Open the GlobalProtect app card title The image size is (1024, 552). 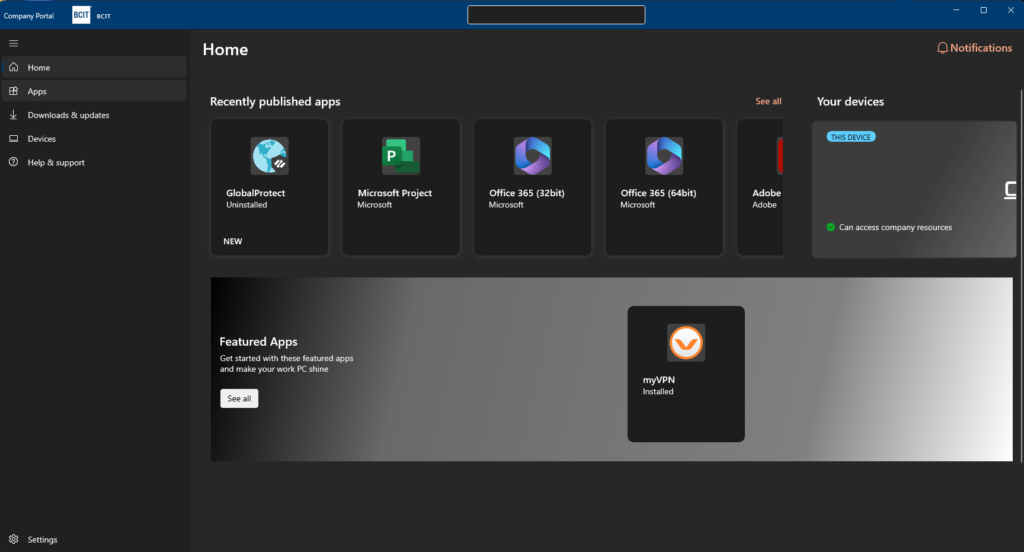pyautogui.click(x=255, y=193)
